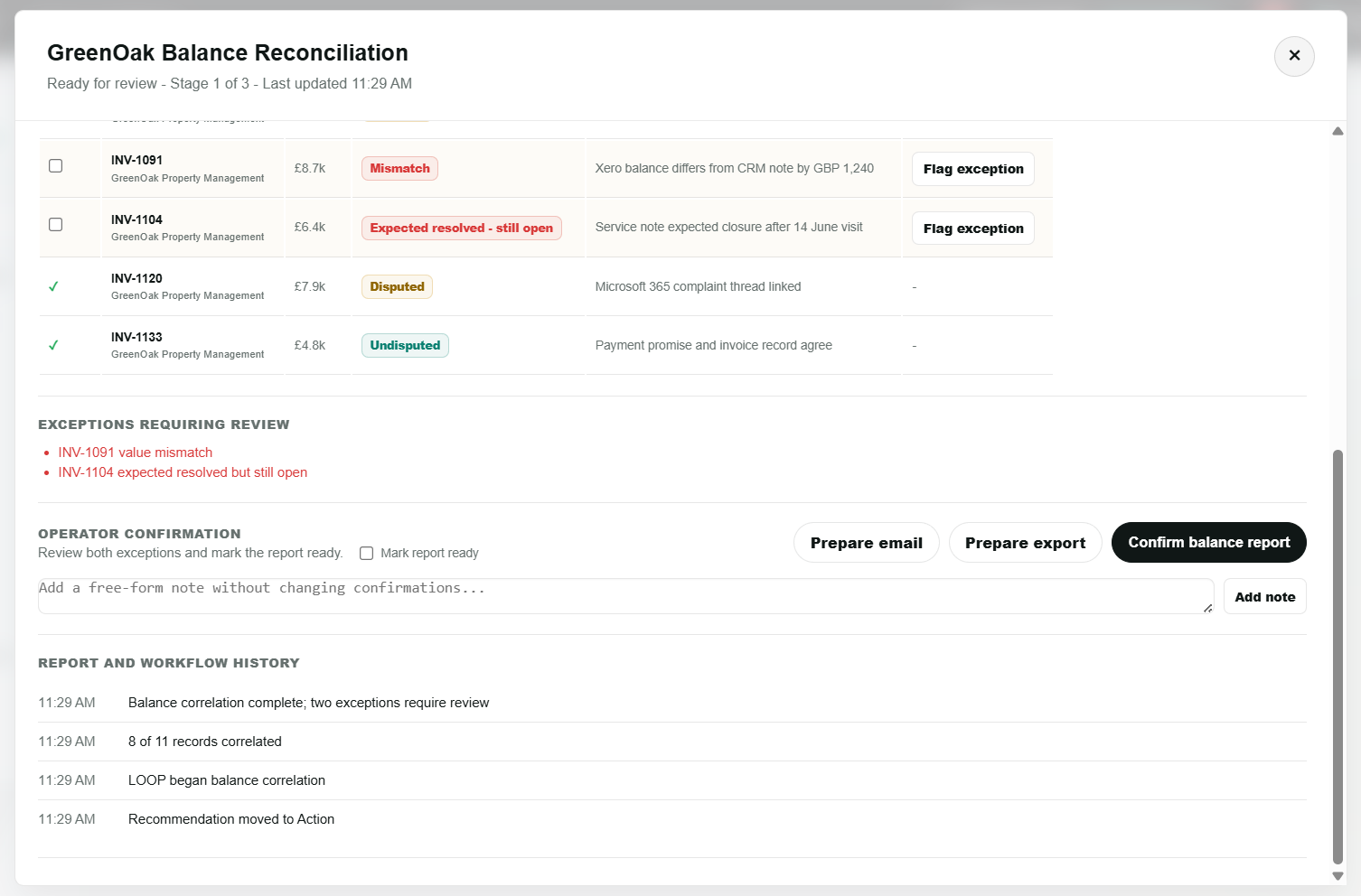Click the GreenOak Balance Reconciliation title
This screenshot has width=1361, height=896.
click(228, 52)
